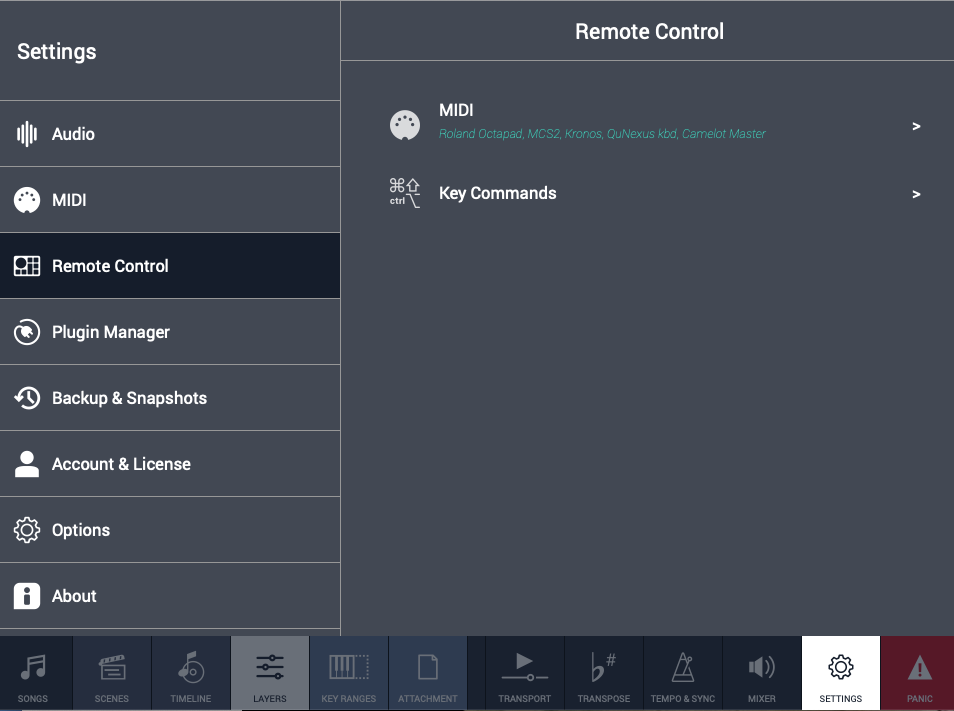954x711 pixels.
Task: Open the Mixer panel
Action: point(761,672)
